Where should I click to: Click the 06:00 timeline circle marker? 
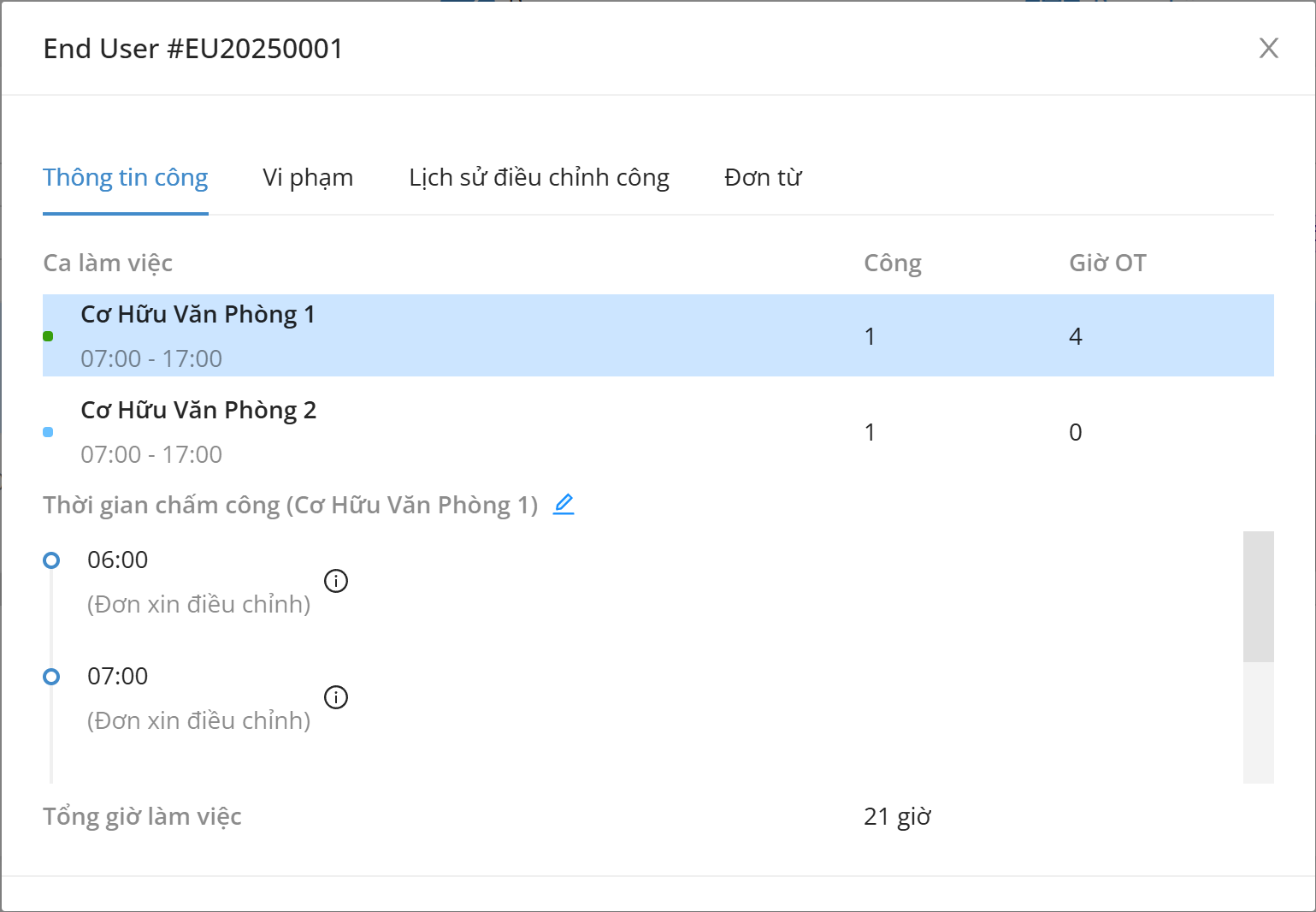pos(51,560)
